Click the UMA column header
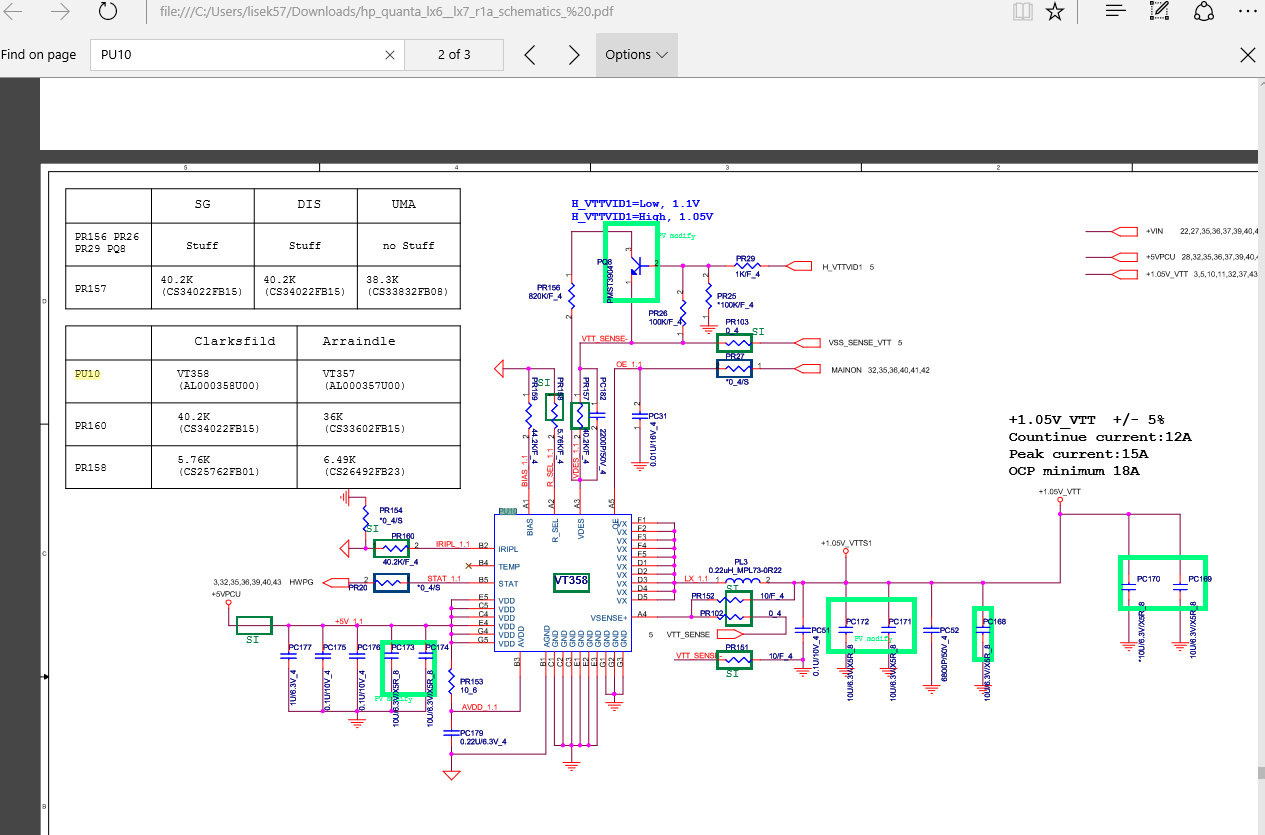1265x835 pixels. coord(404,204)
